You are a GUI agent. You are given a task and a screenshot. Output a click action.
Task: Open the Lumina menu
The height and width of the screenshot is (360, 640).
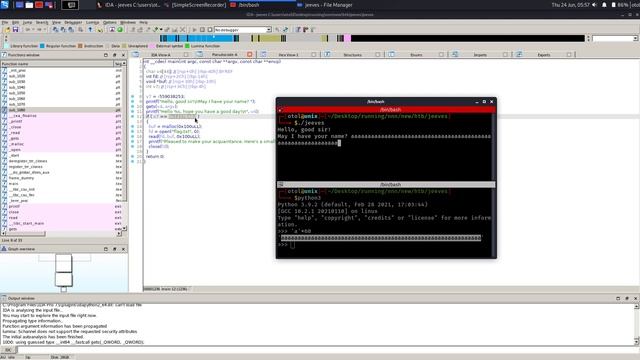pos(92,22)
